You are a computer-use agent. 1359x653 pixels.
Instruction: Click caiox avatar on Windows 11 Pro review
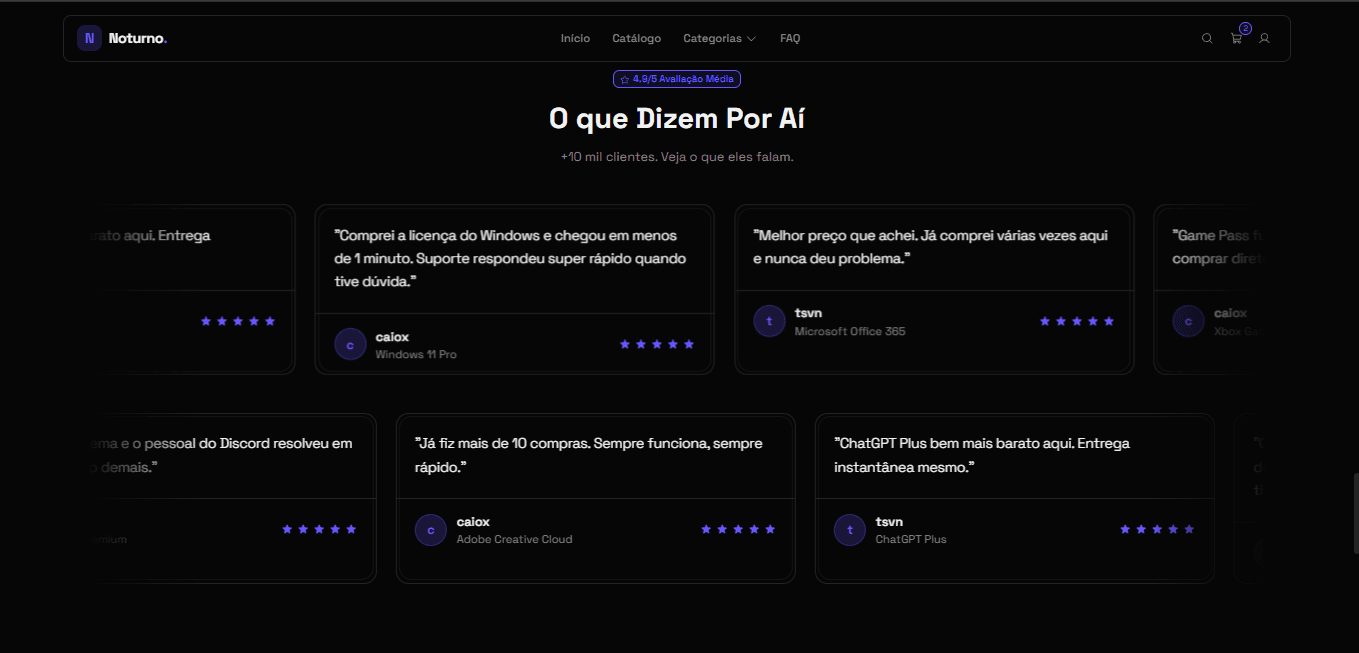tap(350, 345)
